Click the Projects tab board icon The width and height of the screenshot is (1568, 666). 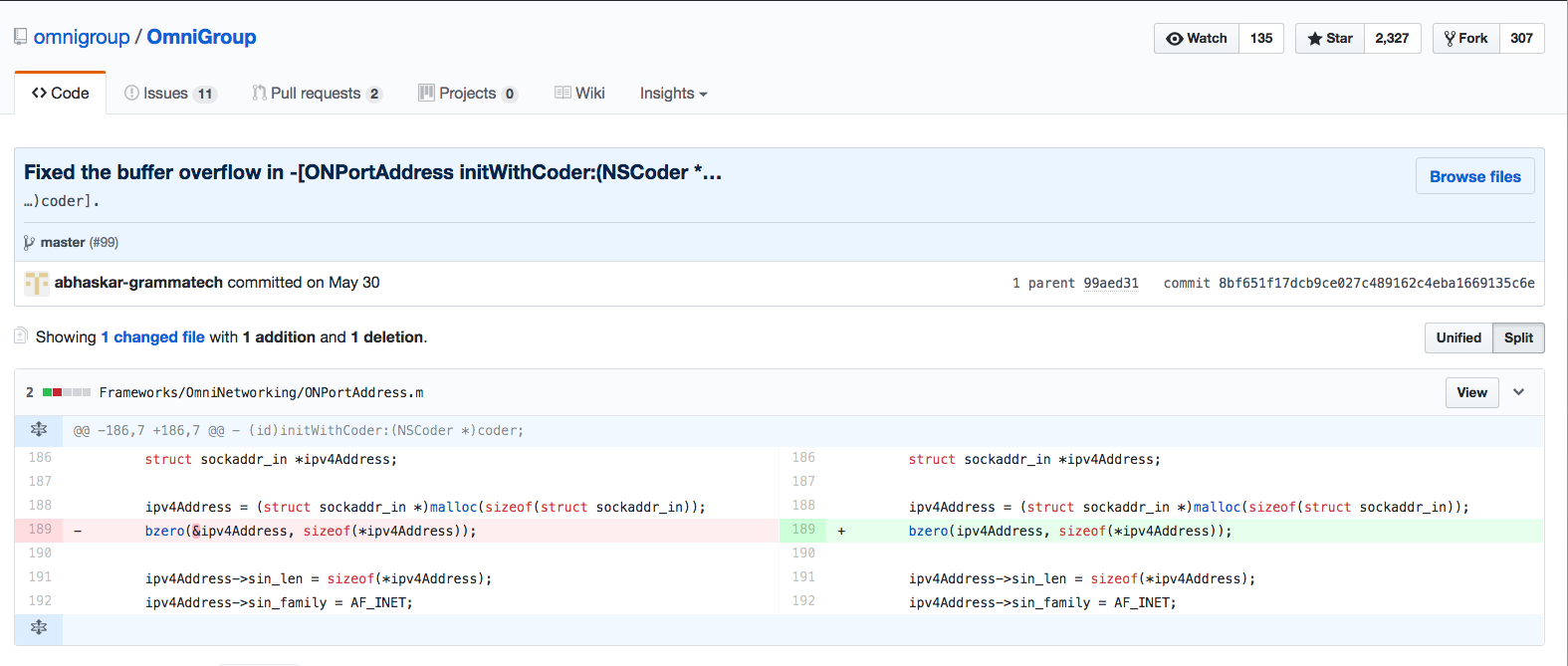(x=426, y=93)
